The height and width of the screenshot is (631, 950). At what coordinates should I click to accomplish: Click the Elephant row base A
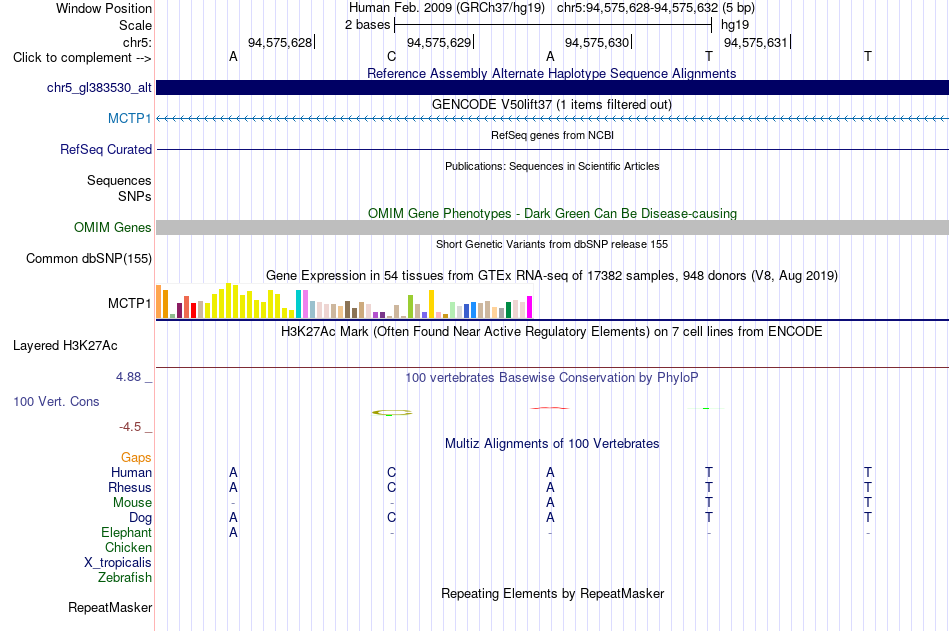233,533
